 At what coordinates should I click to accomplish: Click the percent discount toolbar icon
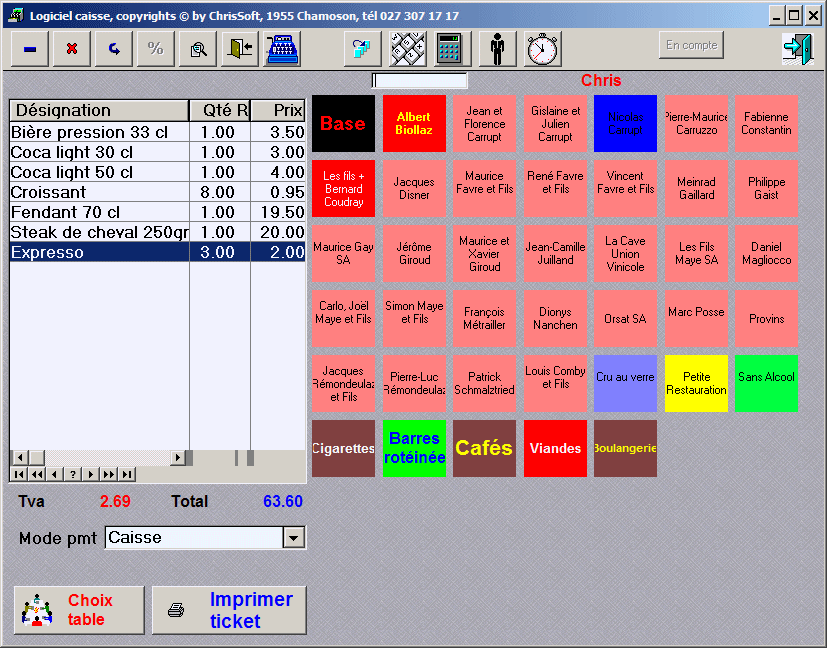click(x=156, y=49)
